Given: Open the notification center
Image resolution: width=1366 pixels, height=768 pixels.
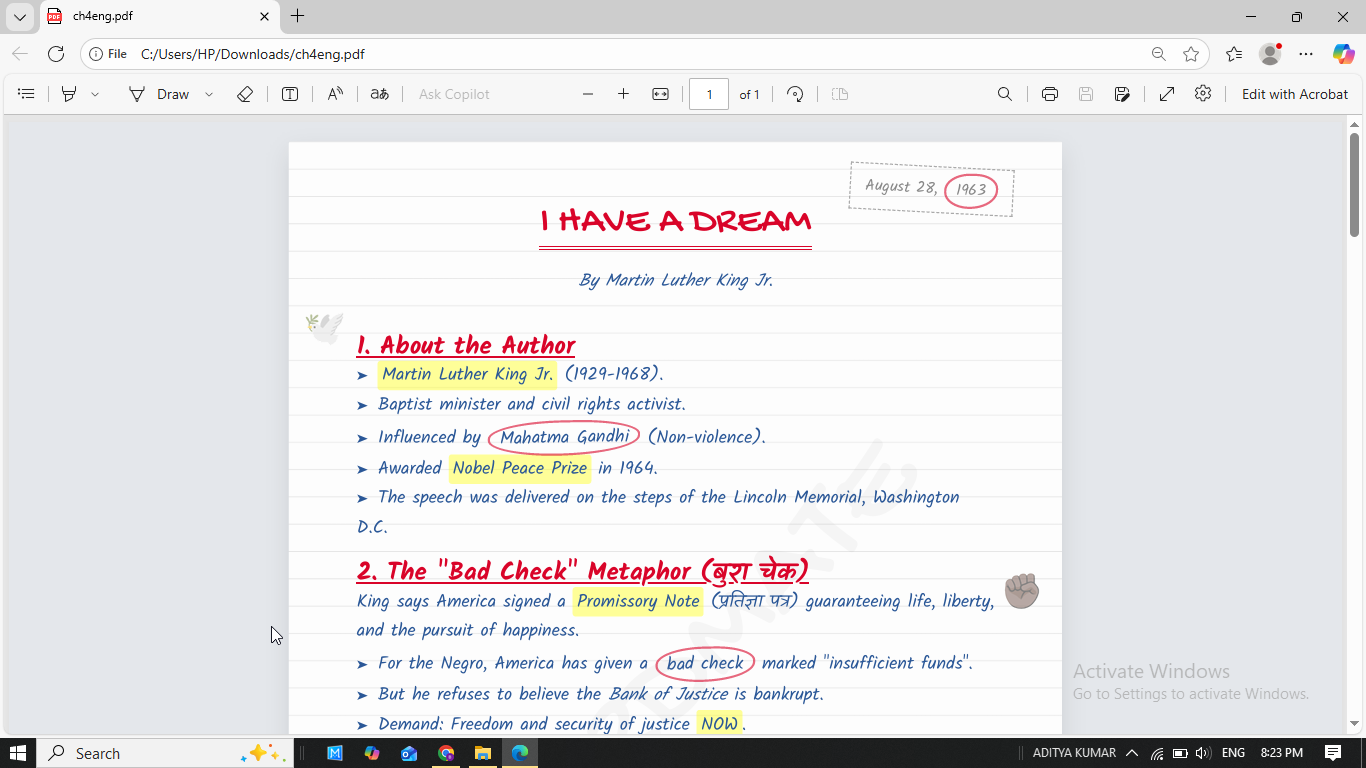Looking at the screenshot, I should pos(1333,753).
